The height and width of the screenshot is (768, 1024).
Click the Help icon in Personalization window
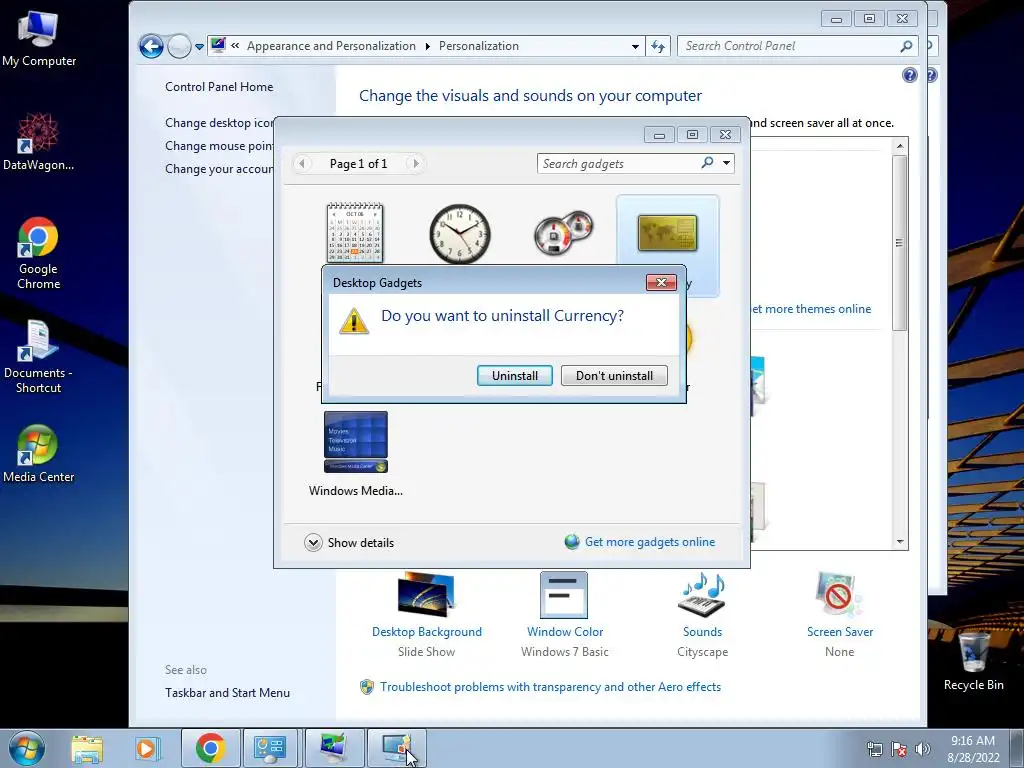[x=910, y=75]
